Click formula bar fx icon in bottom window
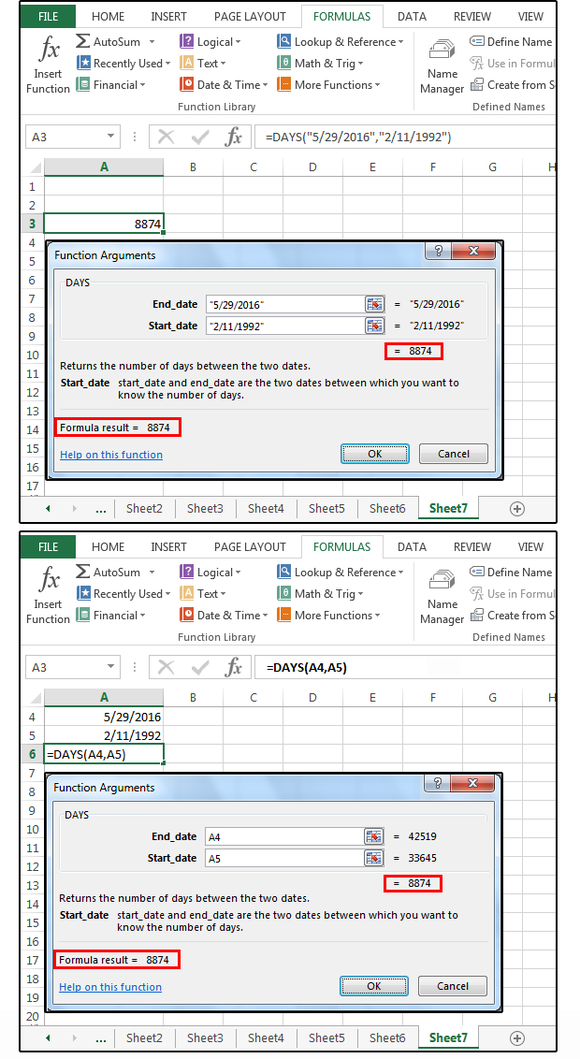The width and height of the screenshot is (580, 1059). tap(234, 667)
